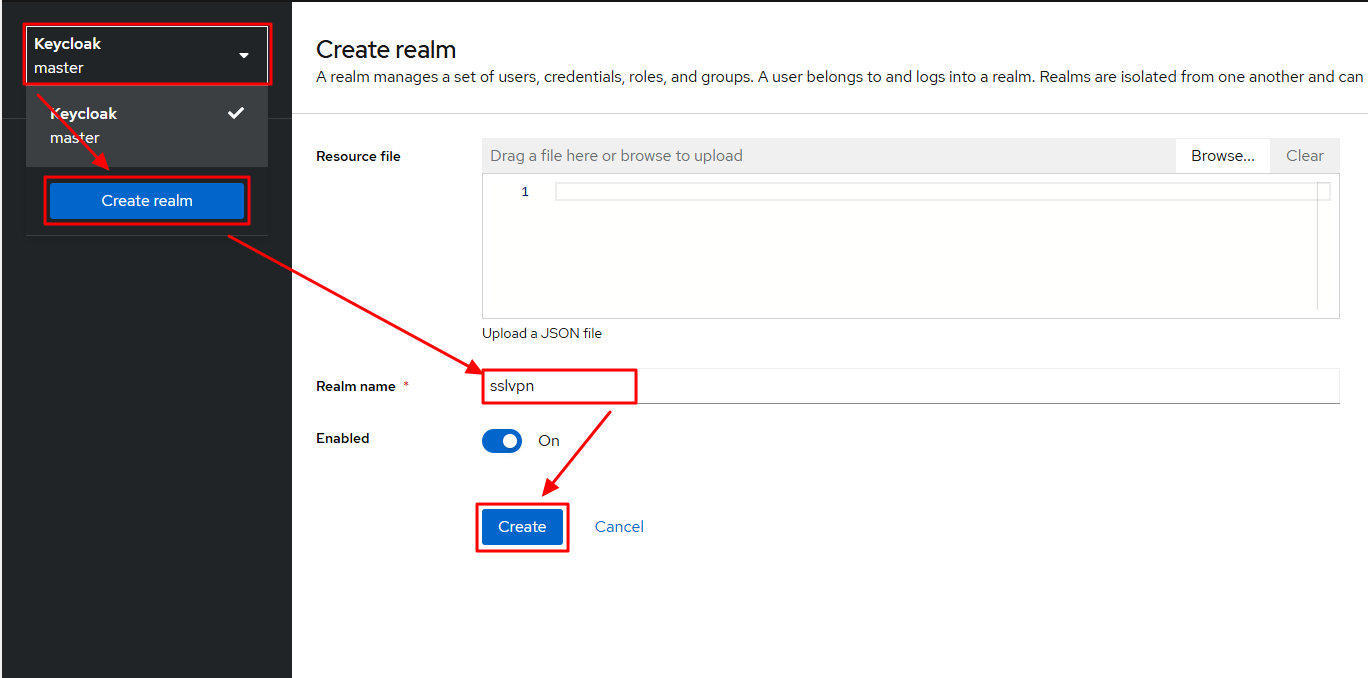
Task: Click the 'Upload a JSON file' helper text
Action: 542,334
